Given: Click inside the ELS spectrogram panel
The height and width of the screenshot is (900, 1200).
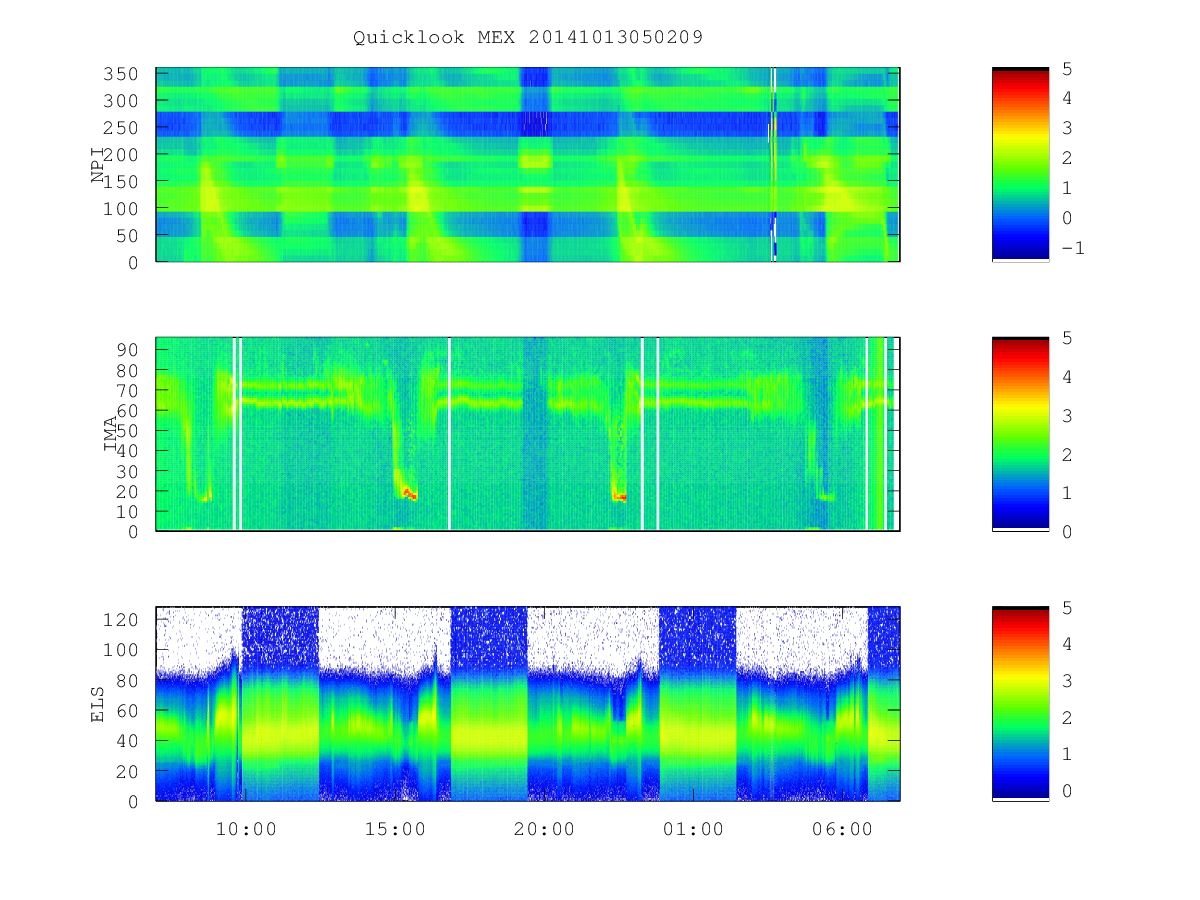Looking at the screenshot, I should point(528,704).
